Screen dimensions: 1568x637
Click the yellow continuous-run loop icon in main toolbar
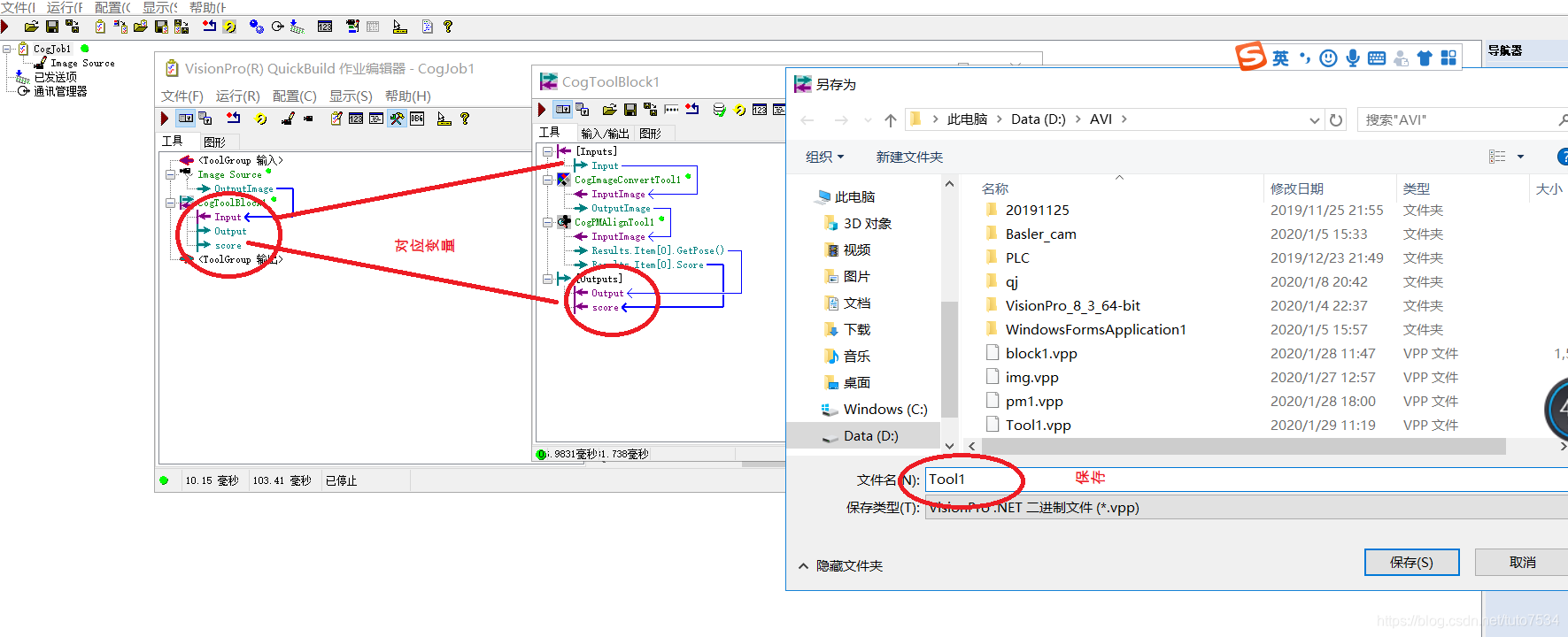[x=230, y=27]
